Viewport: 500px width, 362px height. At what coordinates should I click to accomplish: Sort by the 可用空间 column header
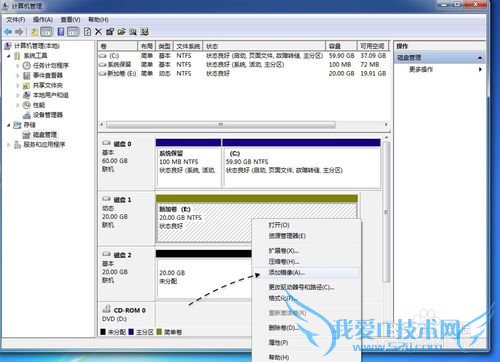[x=373, y=46]
